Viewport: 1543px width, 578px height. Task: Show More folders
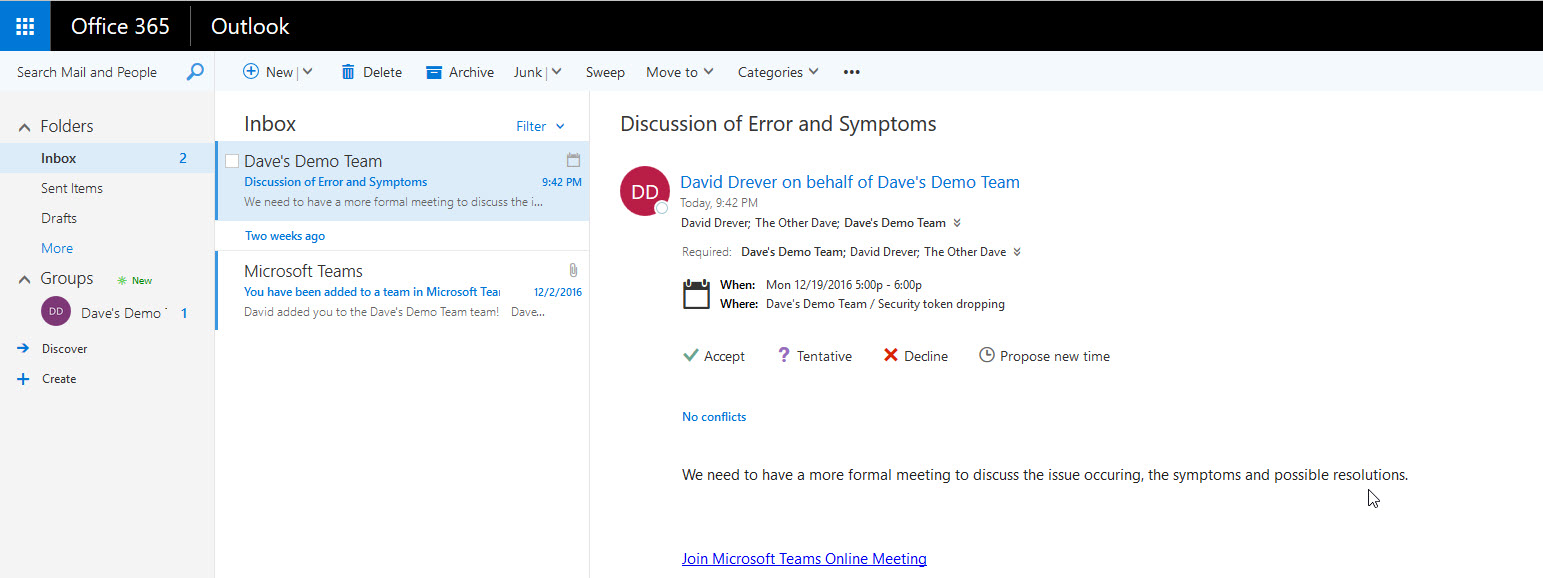tap(57, 248)
